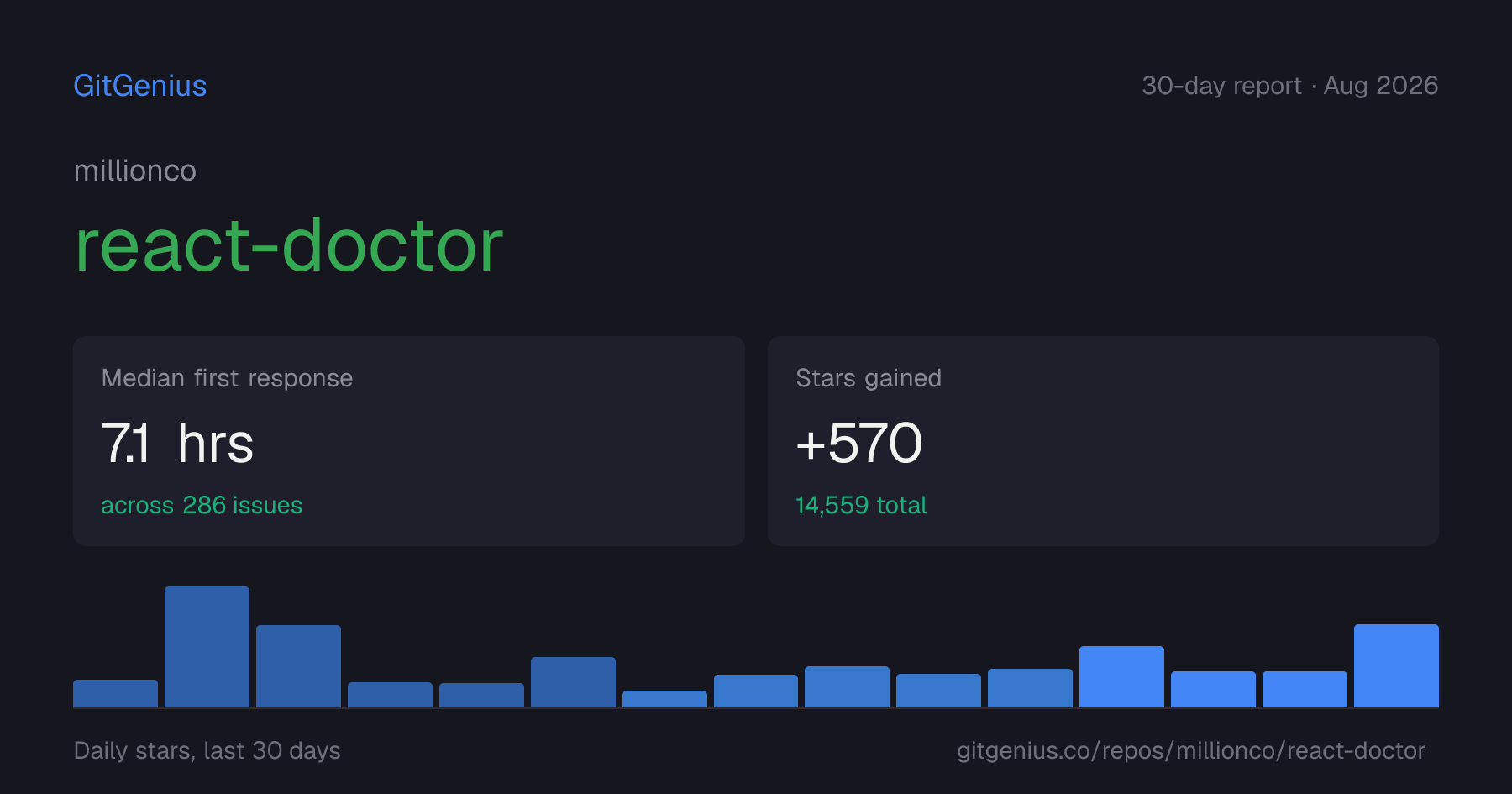The image size is (1512, 794).
Task: Click the 30-day report Aug 2026 label
Action: click(1289, 86)
